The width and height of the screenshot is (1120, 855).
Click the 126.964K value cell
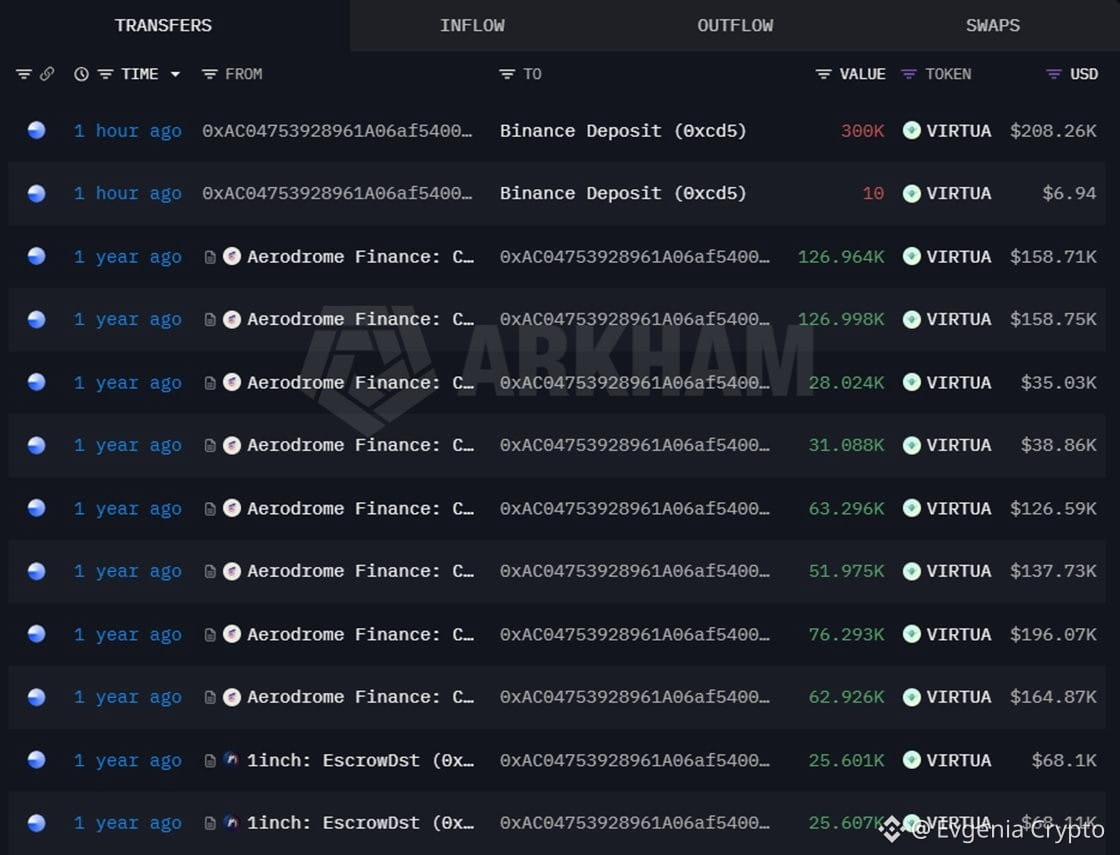click(841, 256)
